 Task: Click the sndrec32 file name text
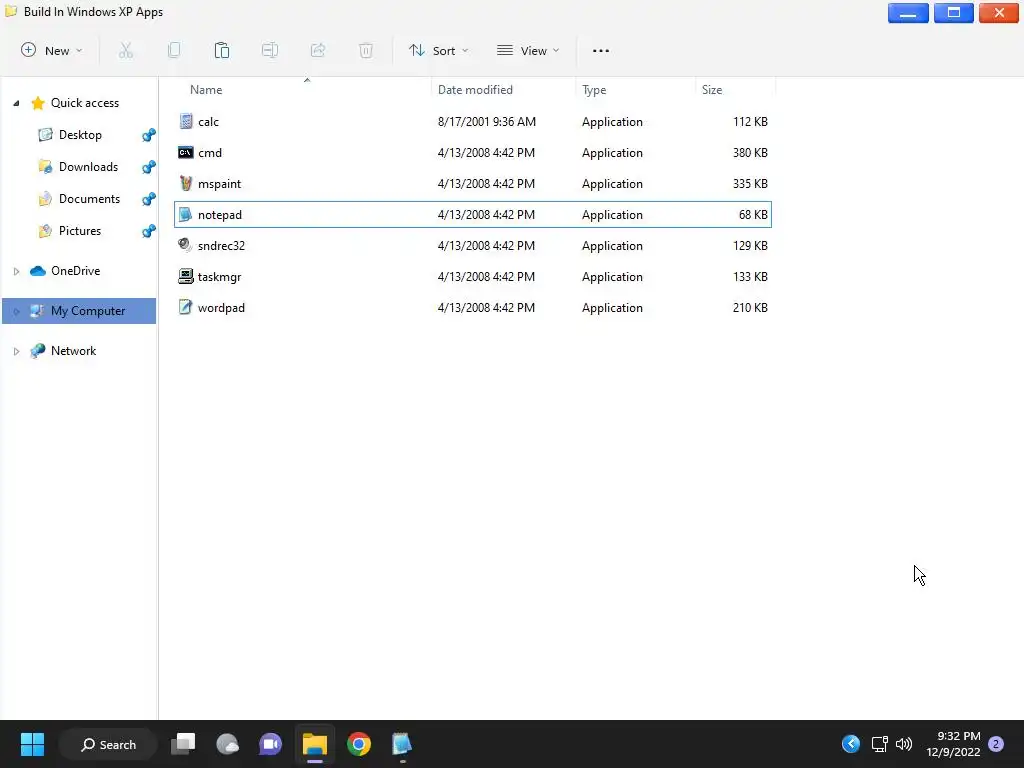click(221, 246)
